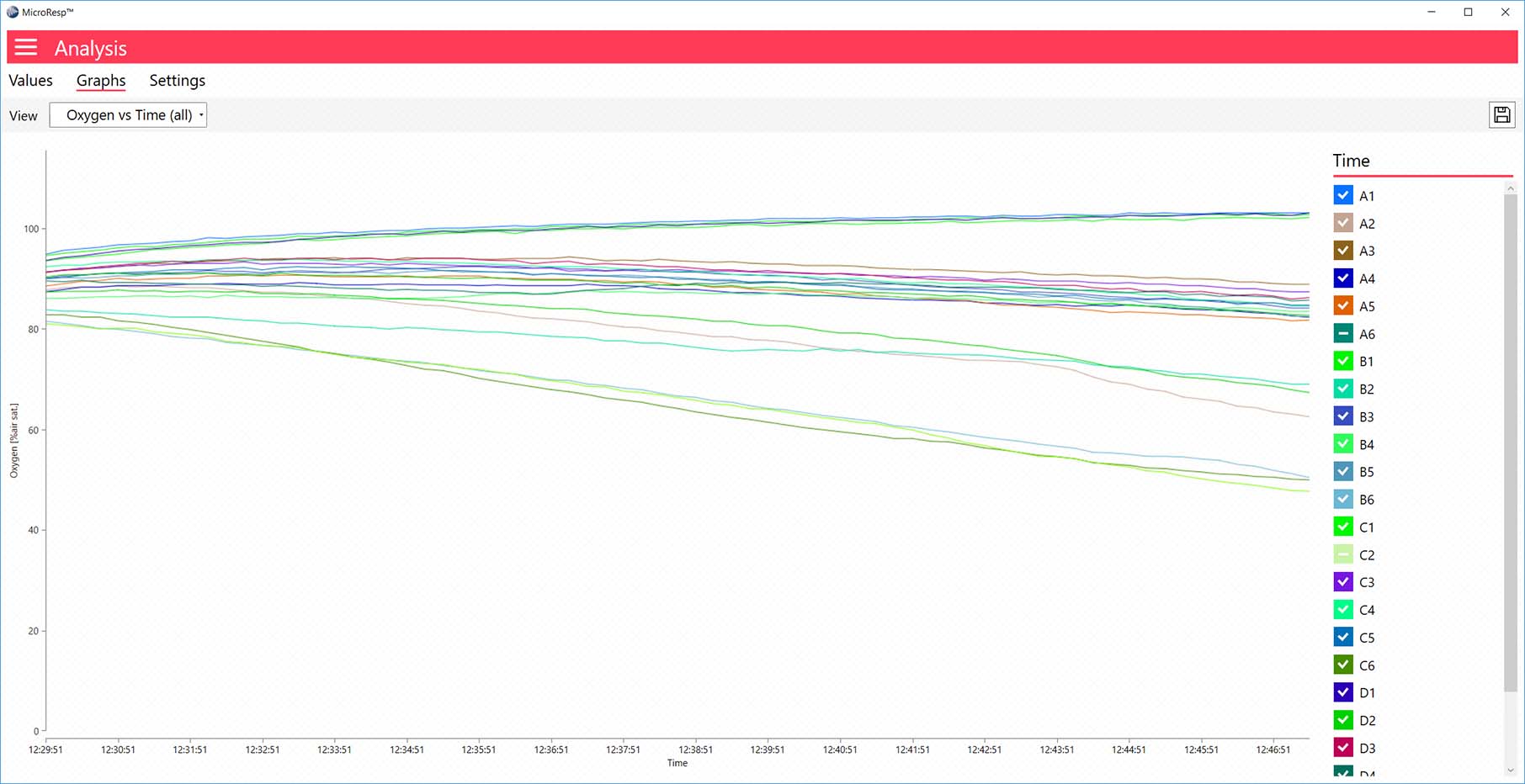Click the 60 value on the oxygen axis
The width and height of the screenshot is (1525, 784).
(34, 430)
